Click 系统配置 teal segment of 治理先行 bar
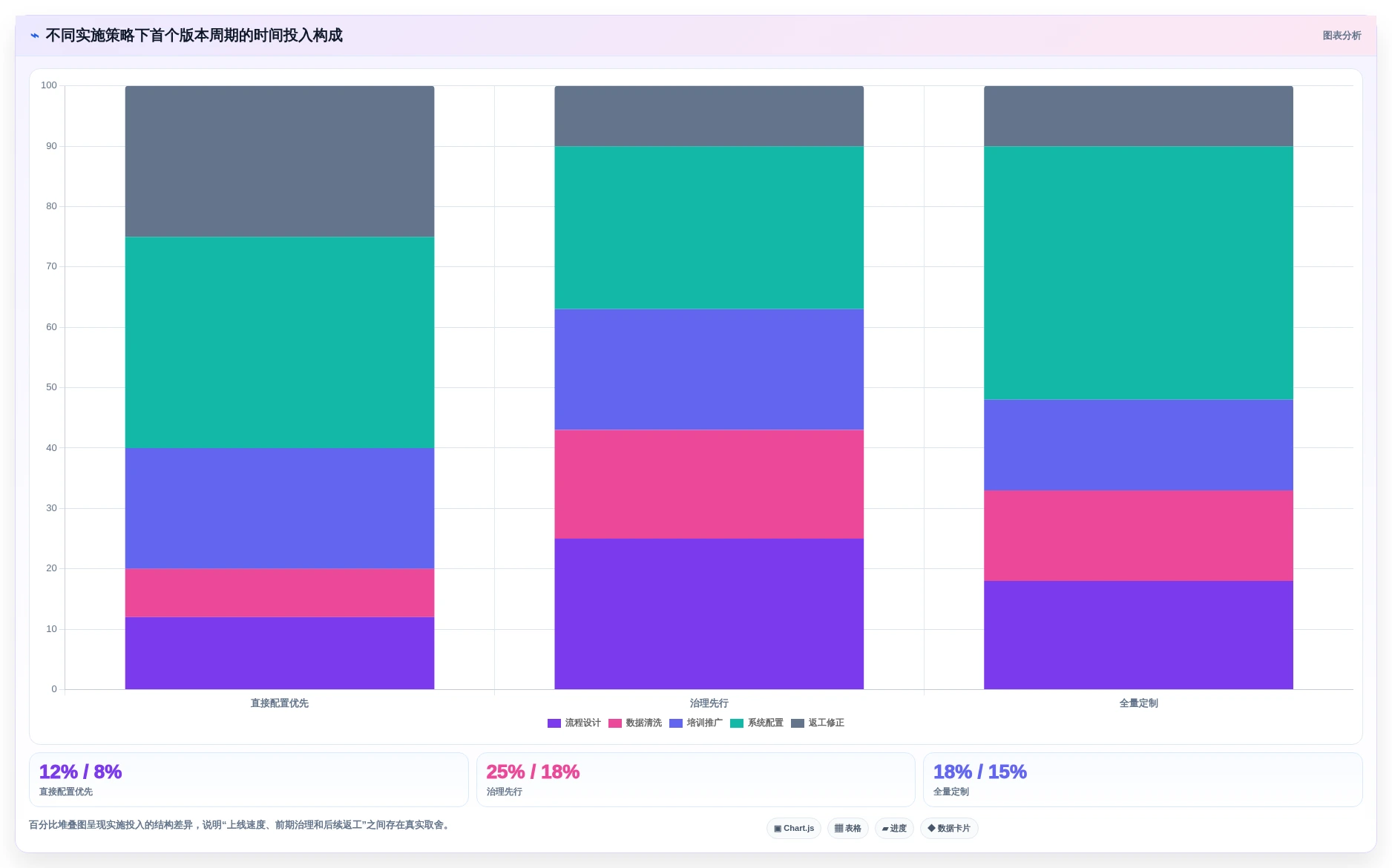This screenshot has width=1392, height=868. pyautogui.click(x=709, y=228)
